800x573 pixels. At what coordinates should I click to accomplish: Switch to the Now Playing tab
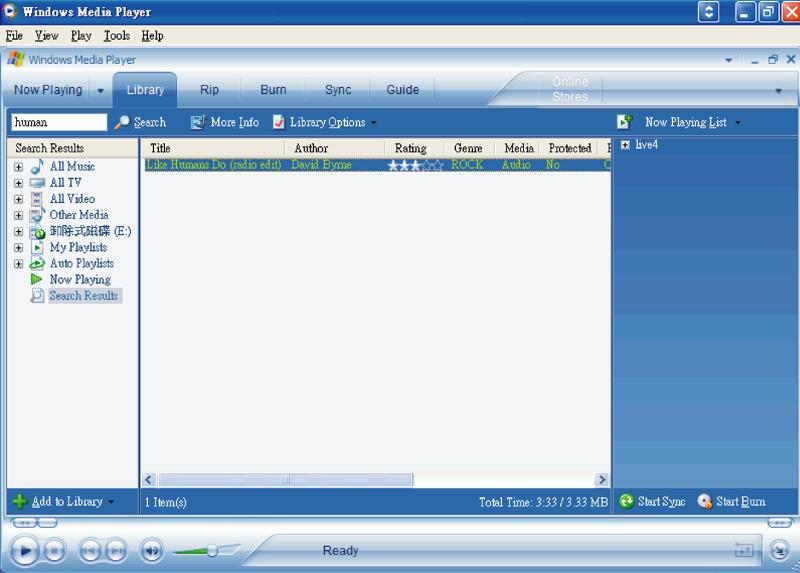pyautogui.click(x=48, y=90)
